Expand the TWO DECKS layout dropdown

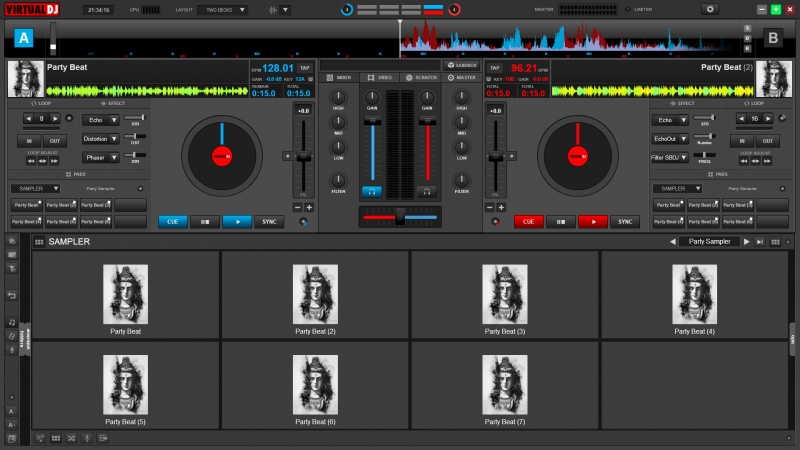(222, 10)
